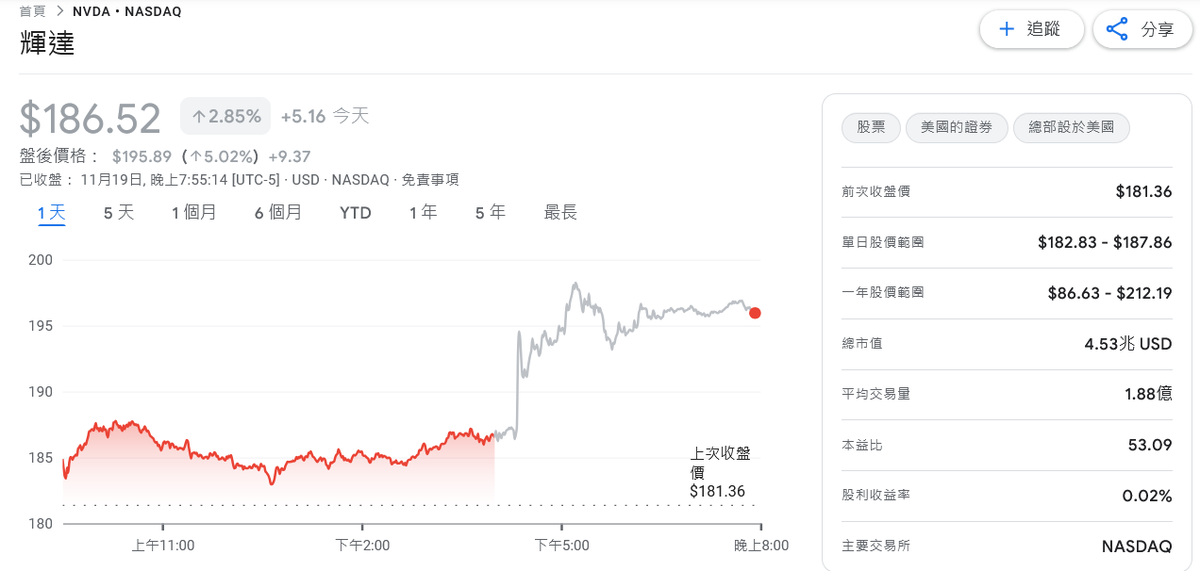Click the share icon beside 分享
The height and width of the screenshot is (571, 1200).
[1117, 29]
